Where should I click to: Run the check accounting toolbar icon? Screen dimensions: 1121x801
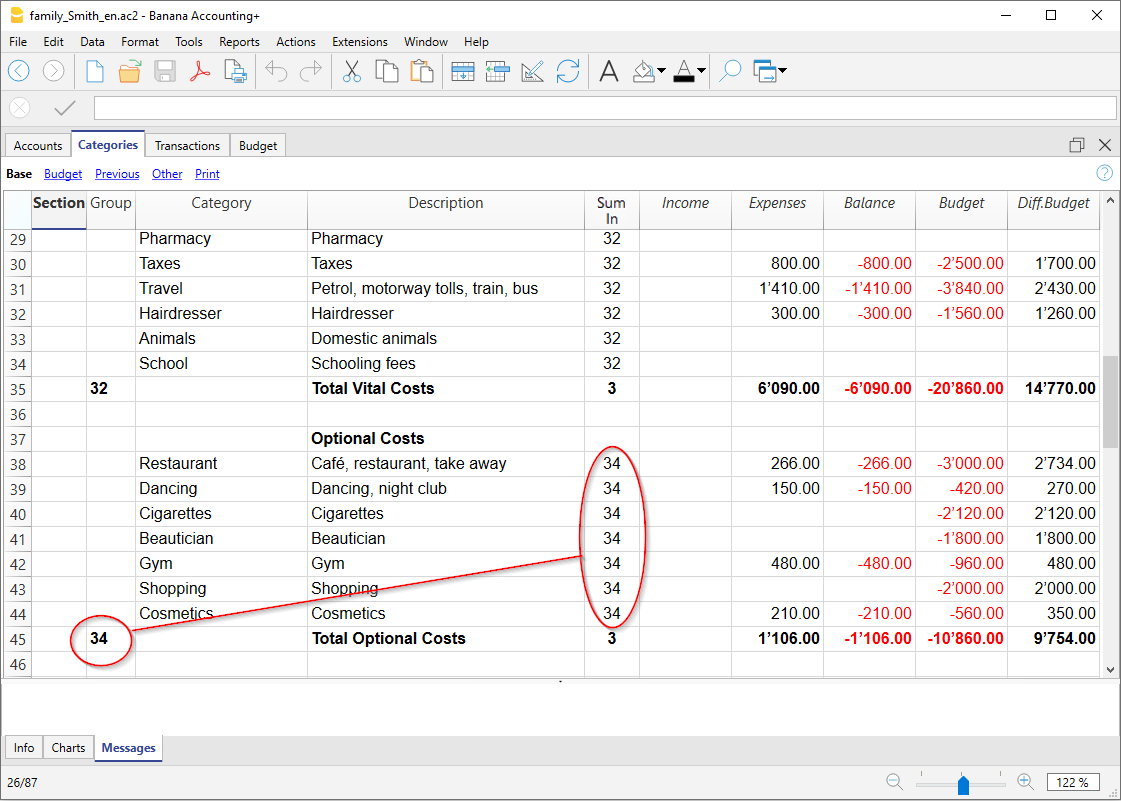(x=533, y=72)
